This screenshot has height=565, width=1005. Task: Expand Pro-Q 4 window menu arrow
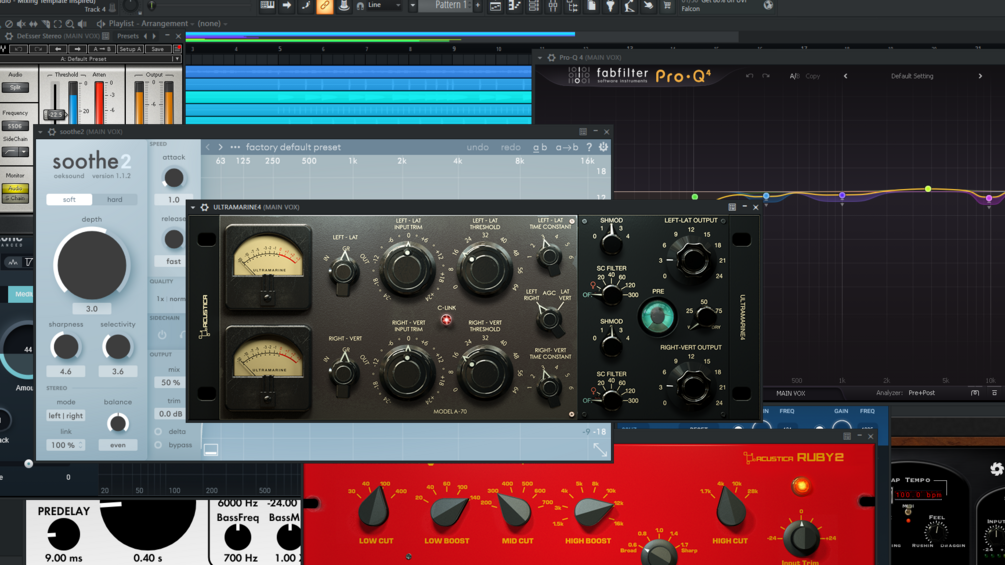coord(540,58)
